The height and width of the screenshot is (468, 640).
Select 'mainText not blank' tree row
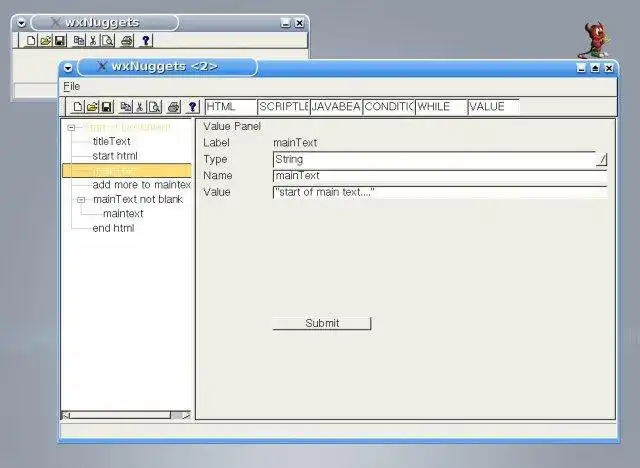138,200
